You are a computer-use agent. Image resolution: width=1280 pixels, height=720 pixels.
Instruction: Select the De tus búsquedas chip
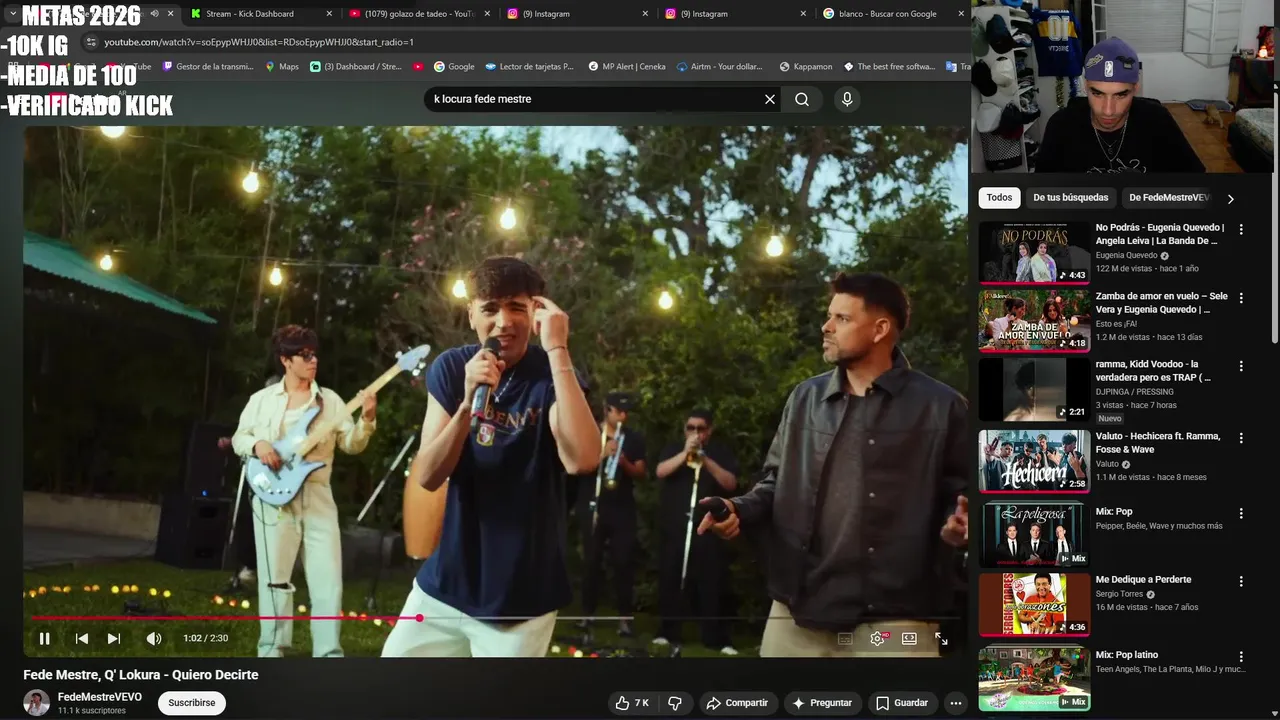[1071, 198]
